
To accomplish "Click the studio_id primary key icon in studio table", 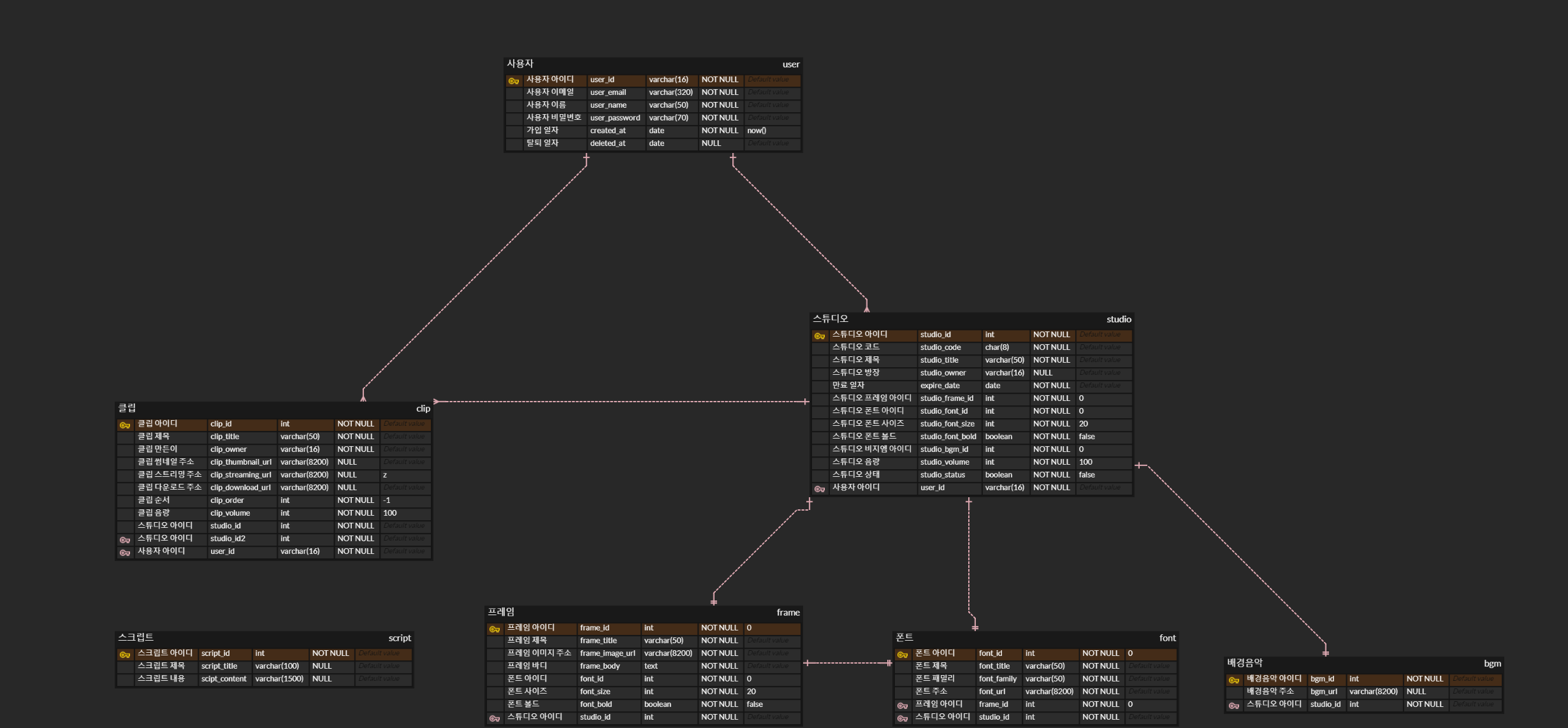I will [820, 336].
